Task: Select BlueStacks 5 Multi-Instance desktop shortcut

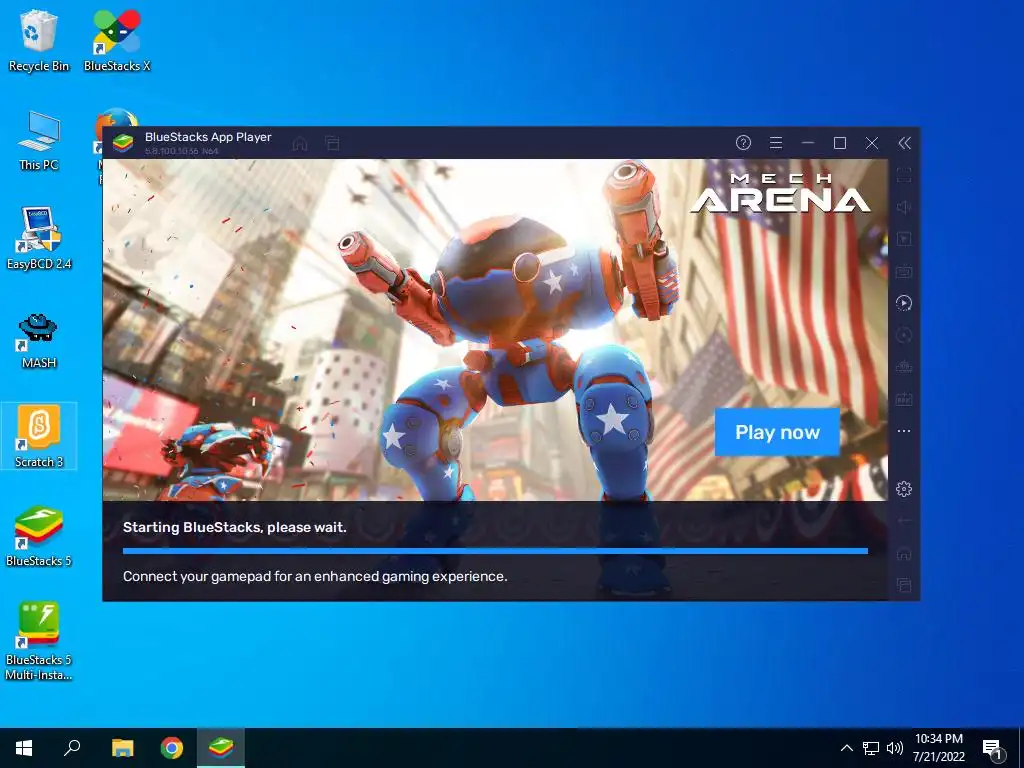Action: pos(39,641)
